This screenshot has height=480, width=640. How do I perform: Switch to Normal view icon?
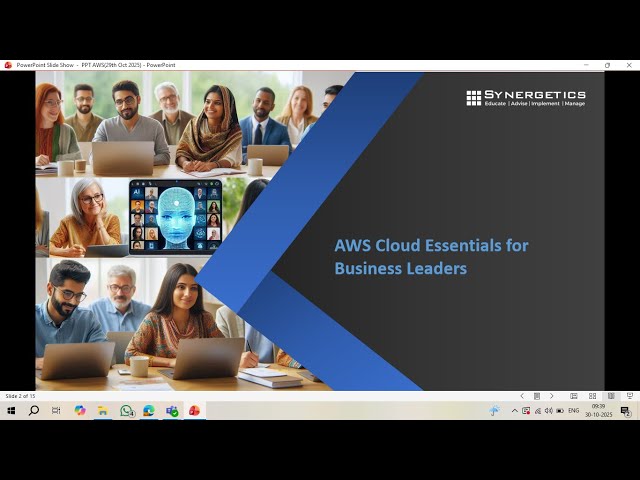(573, 396)
